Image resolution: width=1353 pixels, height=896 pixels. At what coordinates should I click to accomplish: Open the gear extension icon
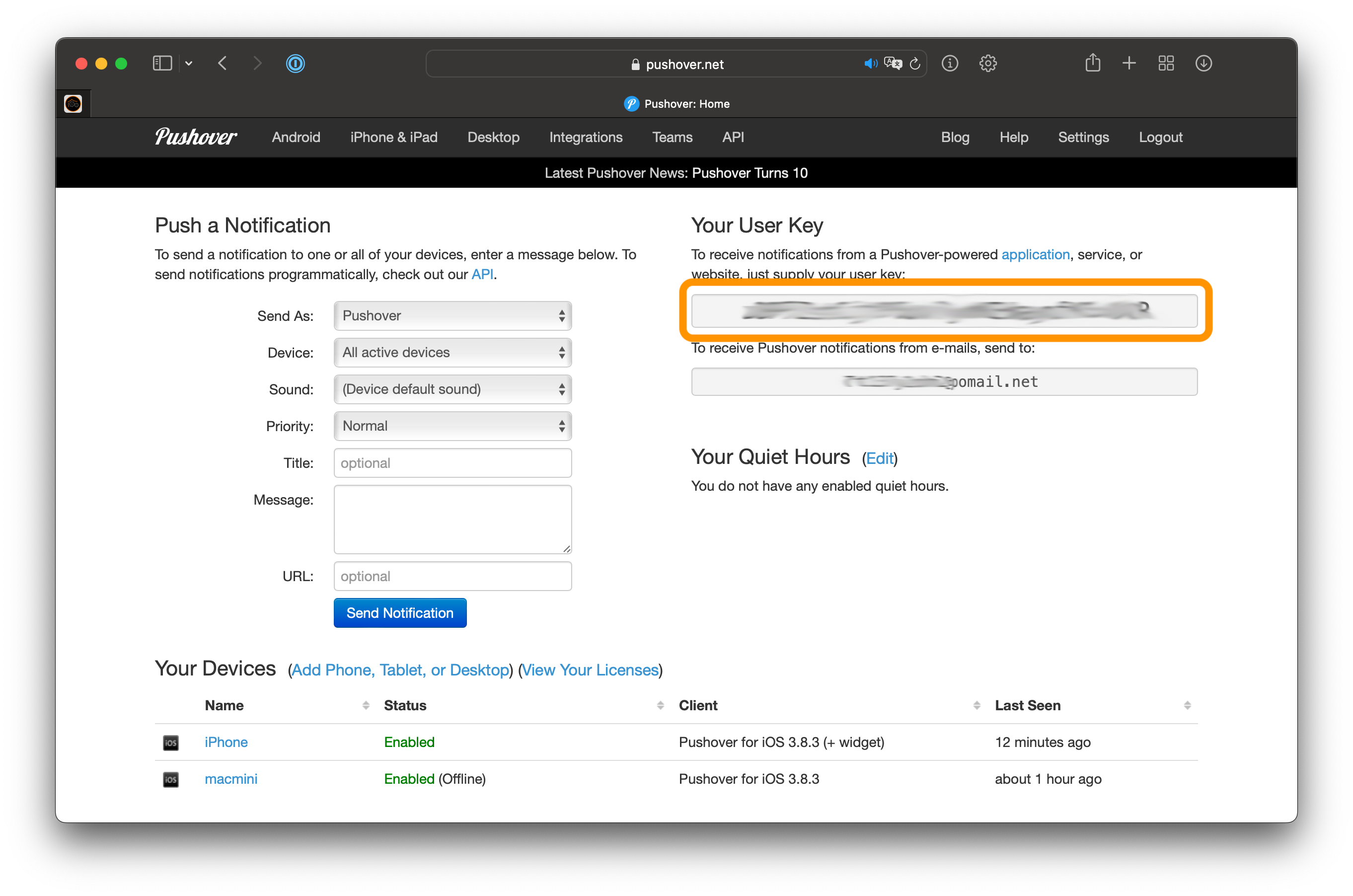pyautogui.click(x=988, y=64)
